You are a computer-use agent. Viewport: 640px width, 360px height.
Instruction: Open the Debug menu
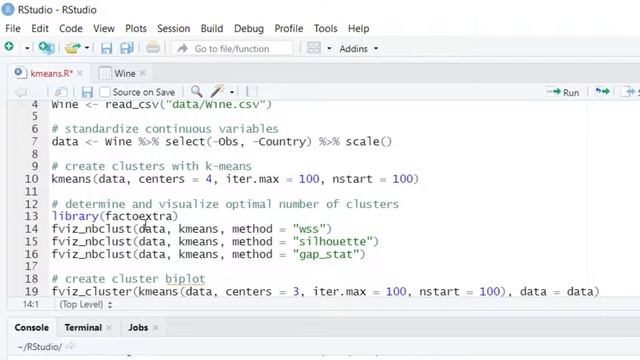pyautogui.click(x=249, y=29)
